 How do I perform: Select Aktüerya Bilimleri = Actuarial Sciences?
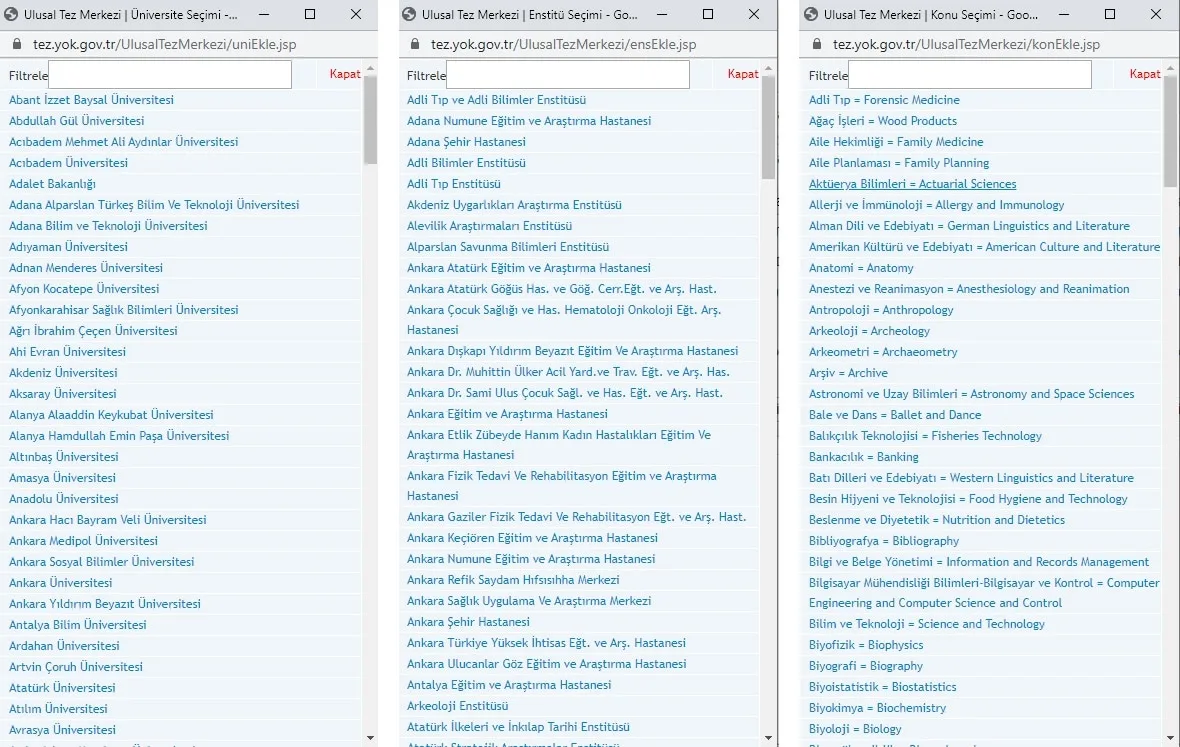pos(912,184)
